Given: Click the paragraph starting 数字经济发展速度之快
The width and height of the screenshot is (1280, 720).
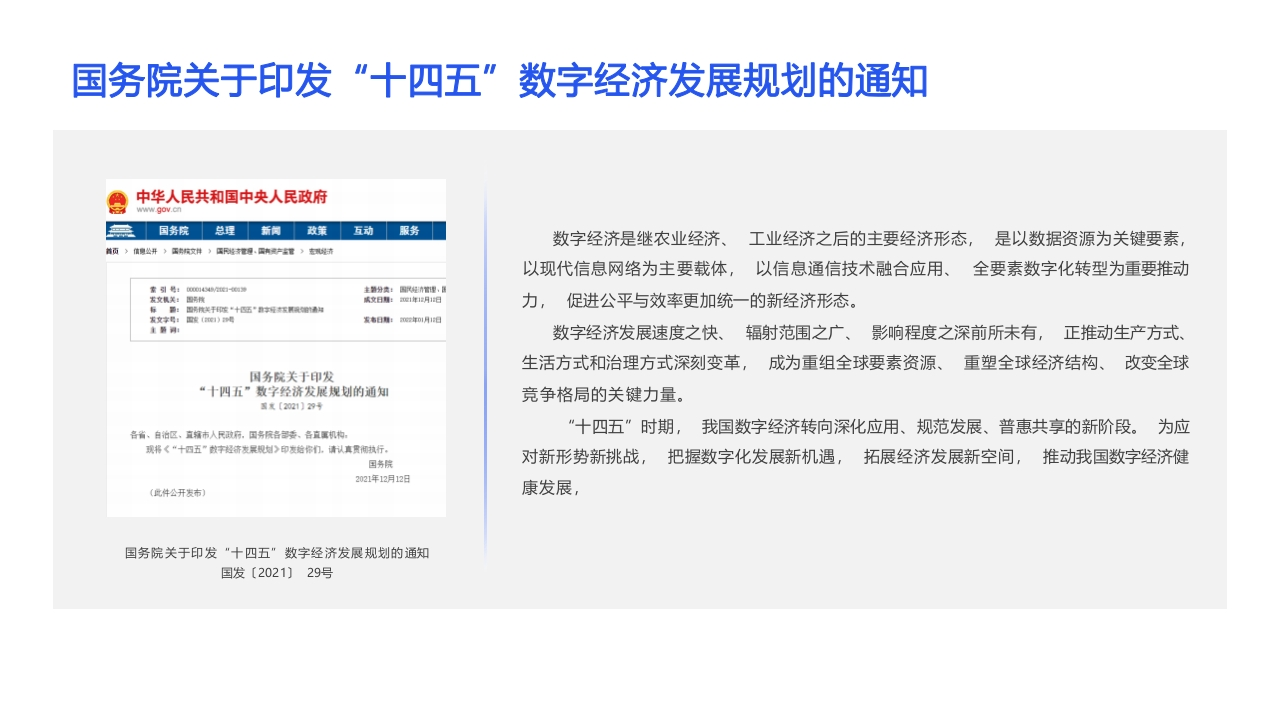Looking at the screenshot, I should click(855, 363).
